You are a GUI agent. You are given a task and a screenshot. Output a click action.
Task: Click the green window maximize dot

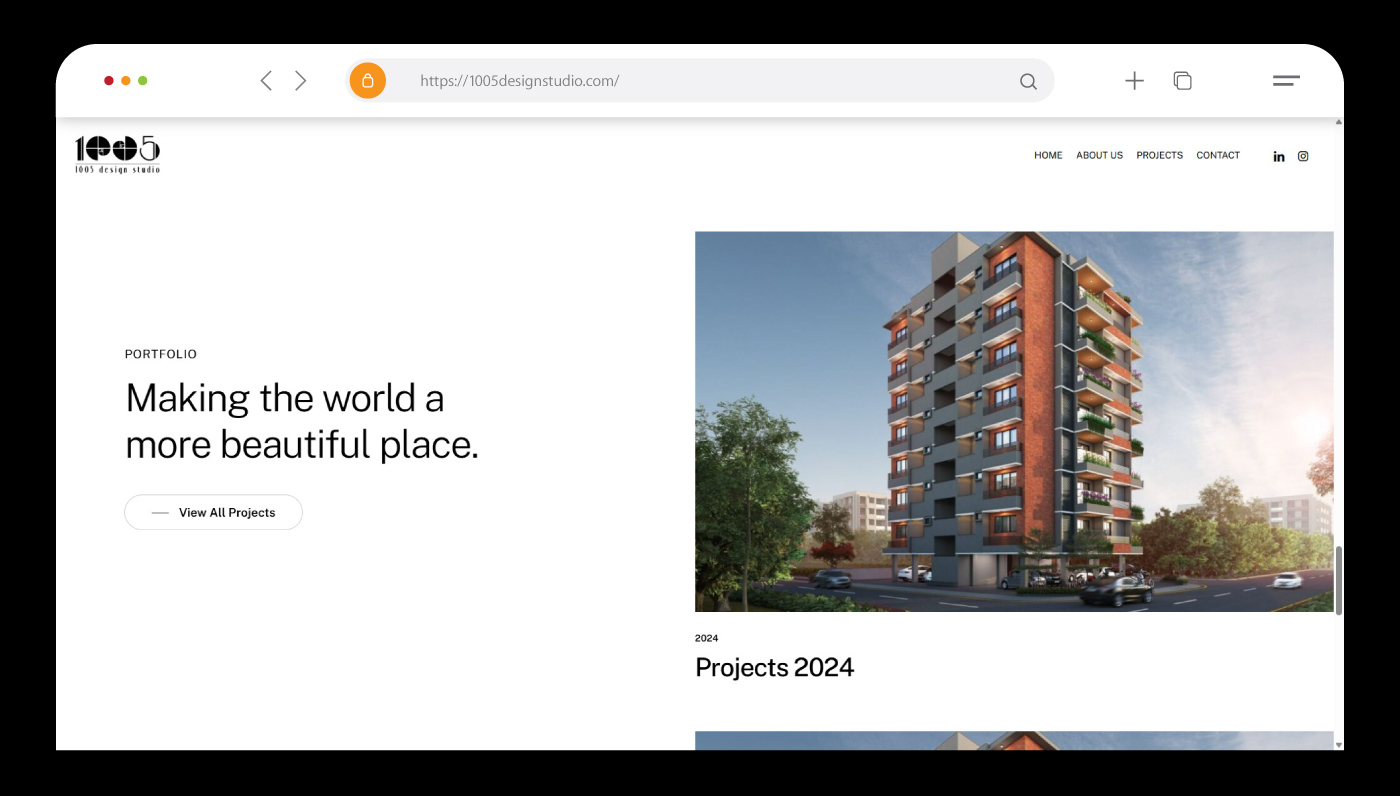143,81
